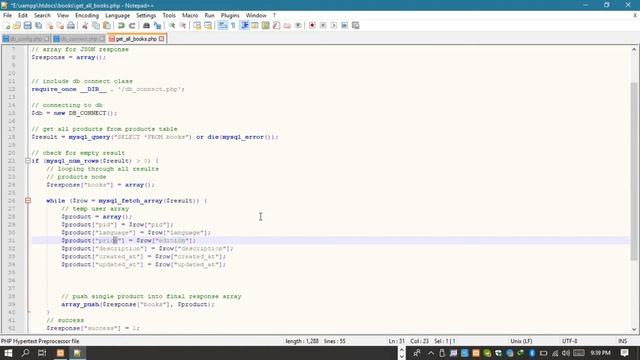Open the Tools menu
640x360 pixels.
(169, 15)
